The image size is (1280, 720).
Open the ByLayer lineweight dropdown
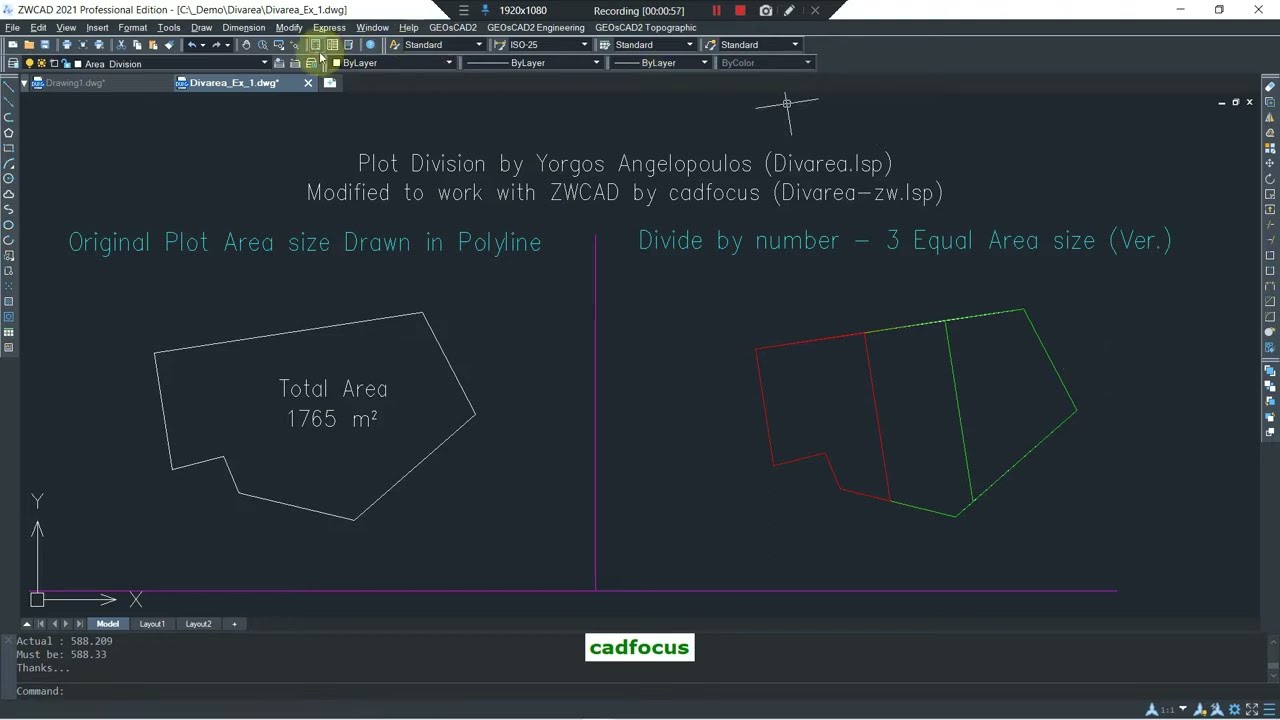click(704, 63)
